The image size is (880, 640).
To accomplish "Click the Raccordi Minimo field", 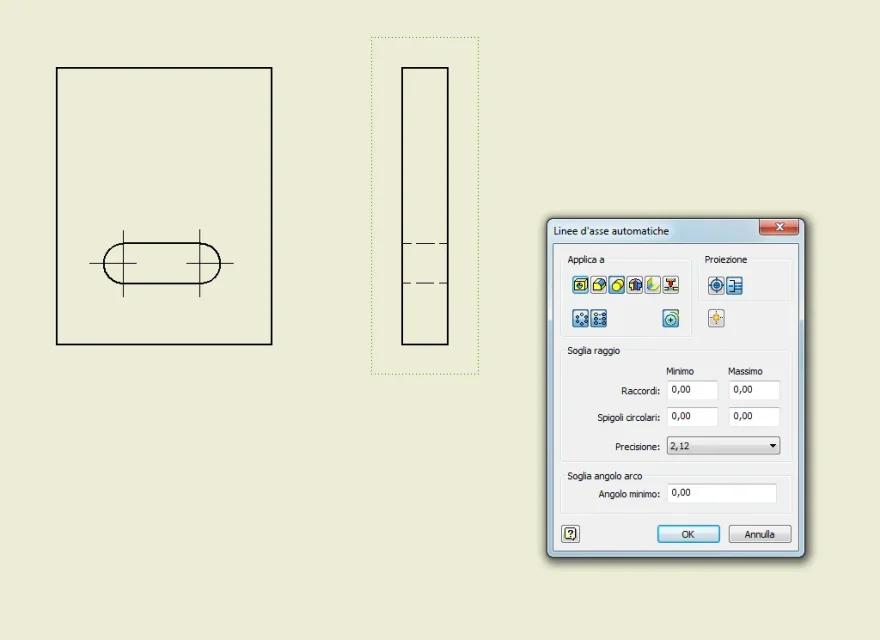I will (692, 390).
